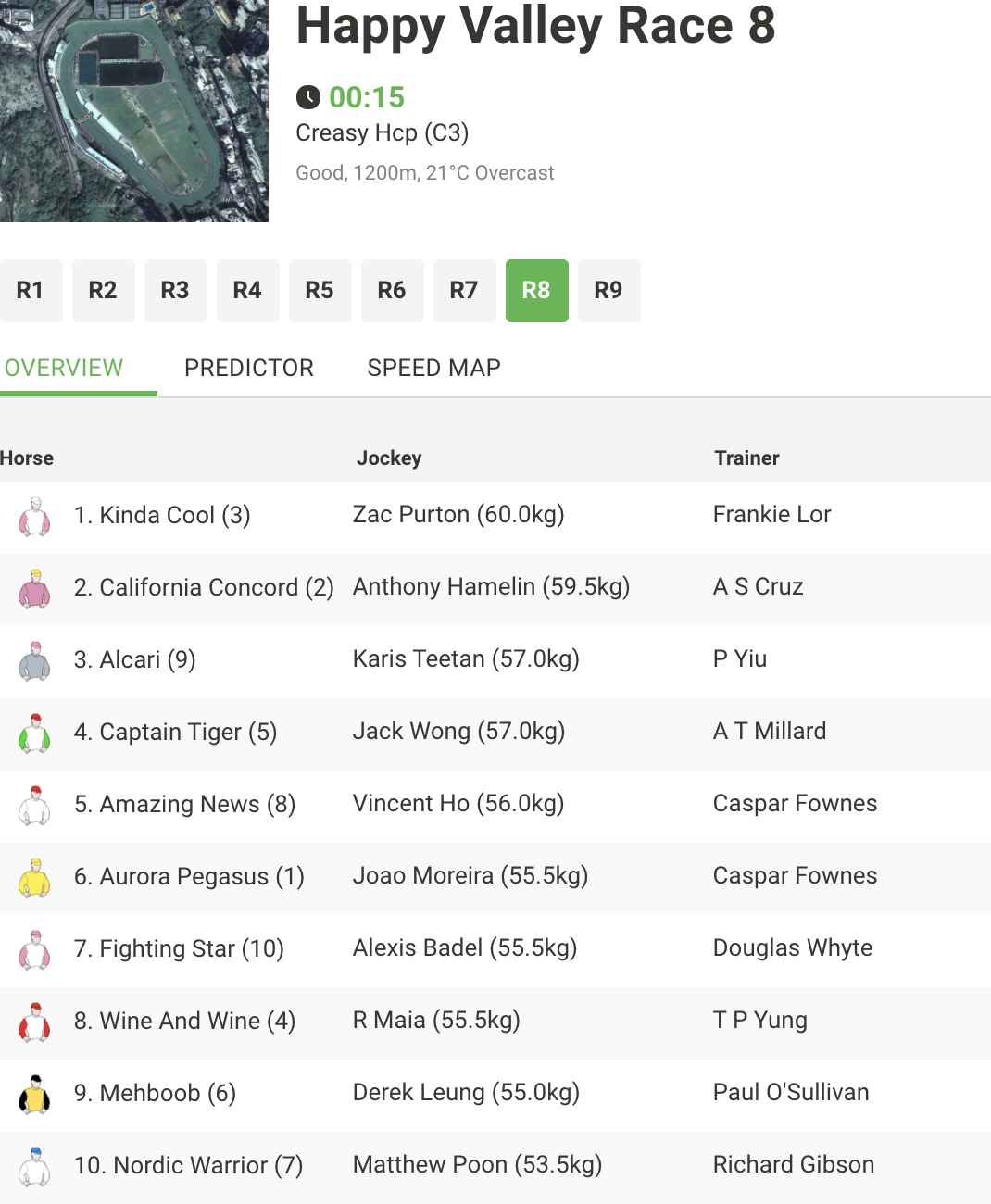Select the OVERVIEW tab
This screenshot has width=991, height=1204.
tap(63, 368)
